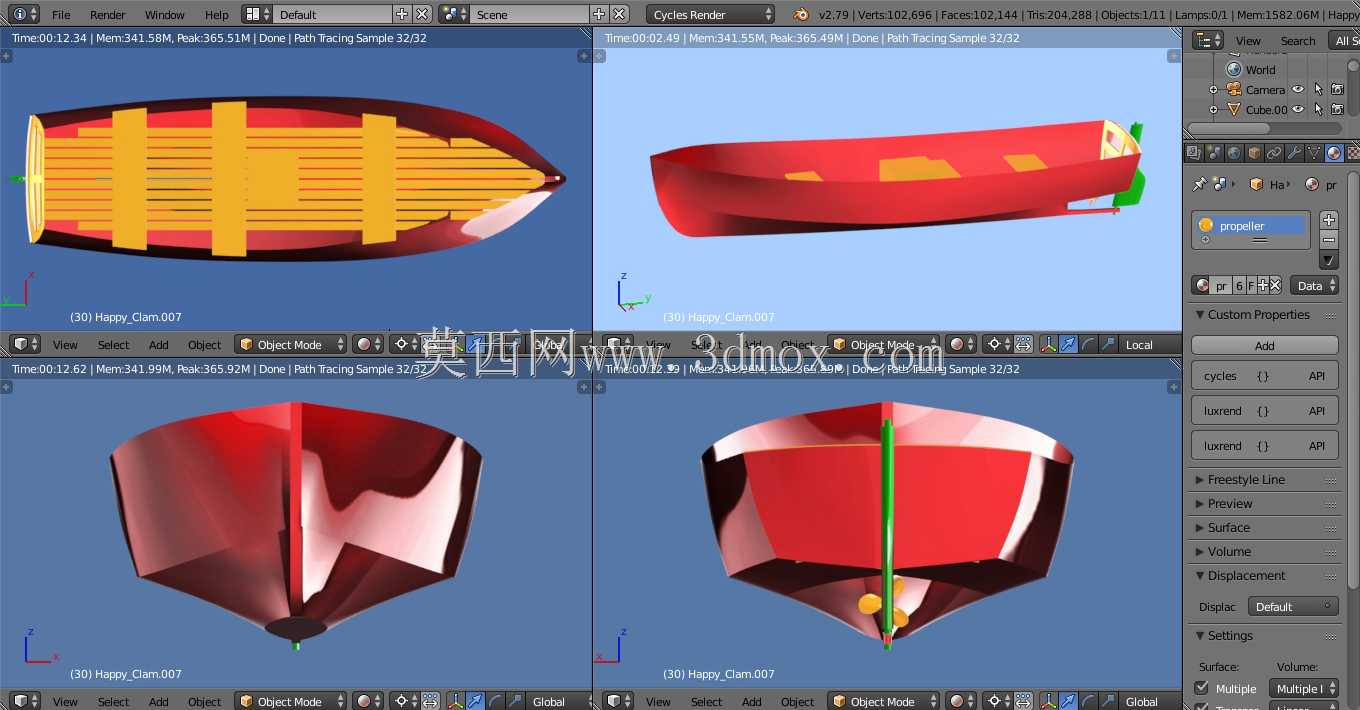
Task: Expand the Cube.00 item in outliner
Action: (x=1213, y=110)
